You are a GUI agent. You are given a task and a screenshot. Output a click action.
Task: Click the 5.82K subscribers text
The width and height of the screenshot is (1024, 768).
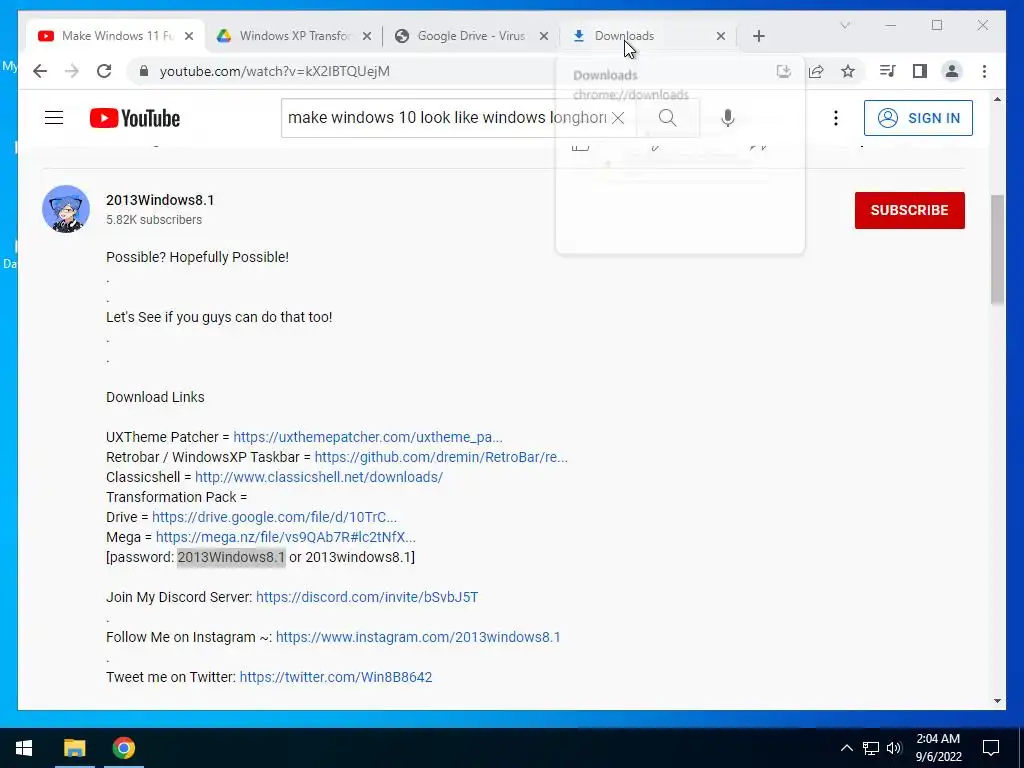154,220
